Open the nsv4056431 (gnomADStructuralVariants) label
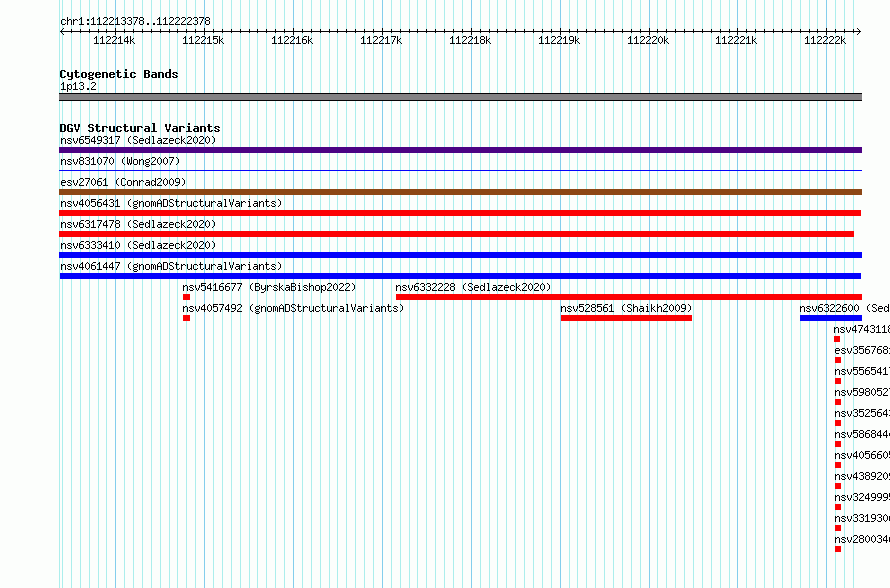Viewport: 890px width, 588px height. [171, 203]
